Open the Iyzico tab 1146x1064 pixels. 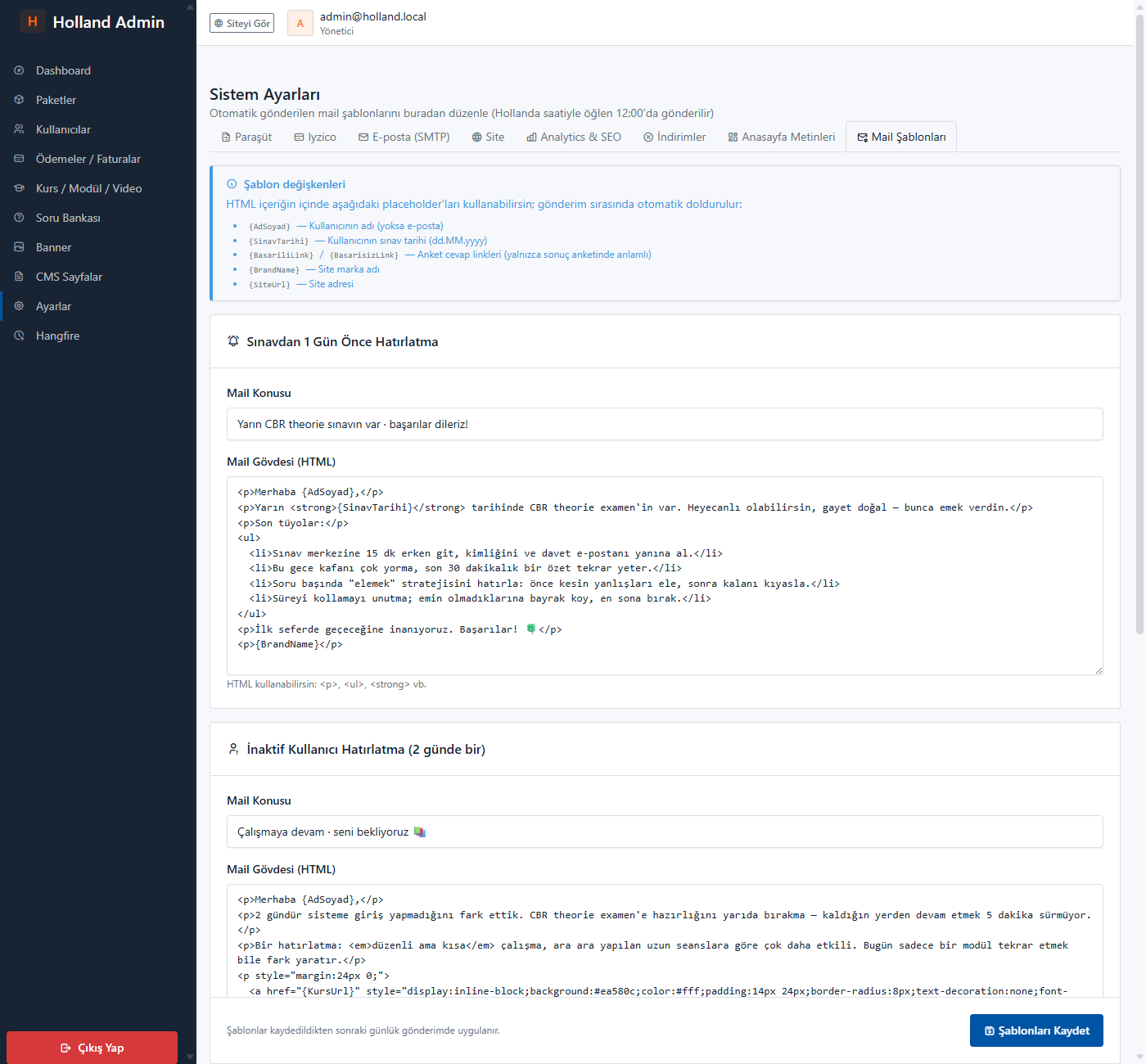(x=315, y=137)
